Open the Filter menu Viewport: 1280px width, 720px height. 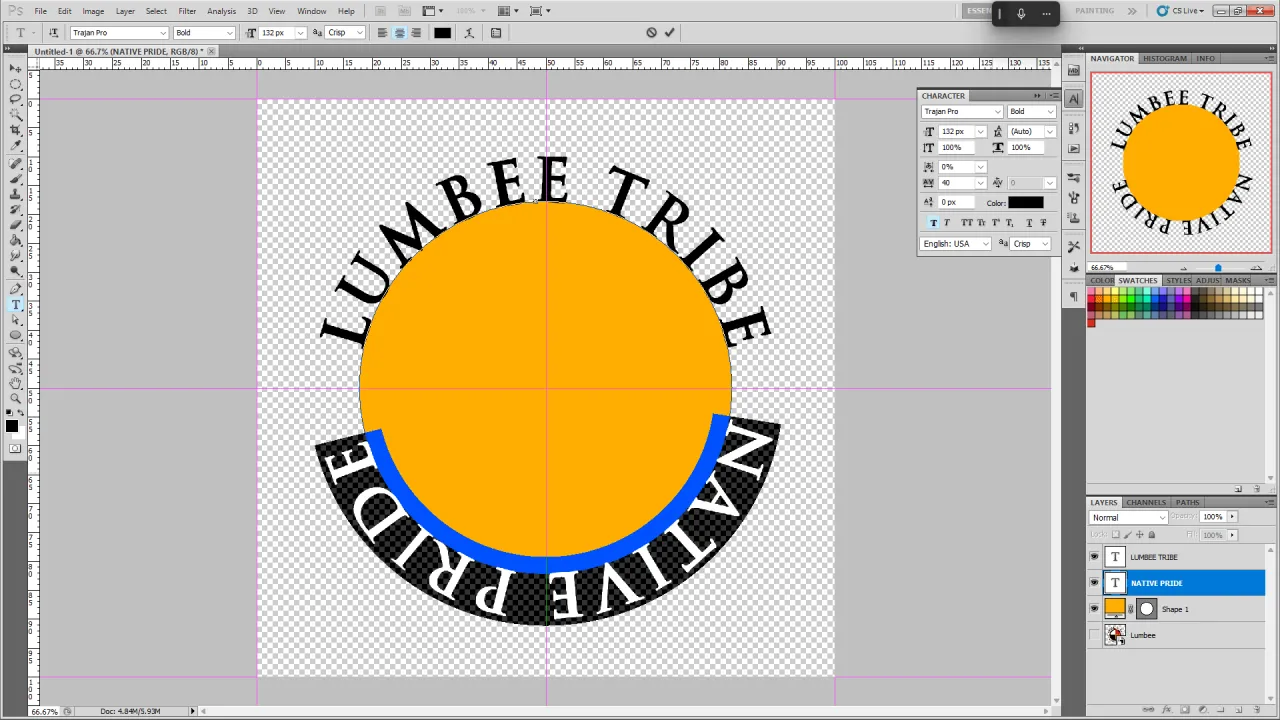pyautogui.click(x=187, y=11)
